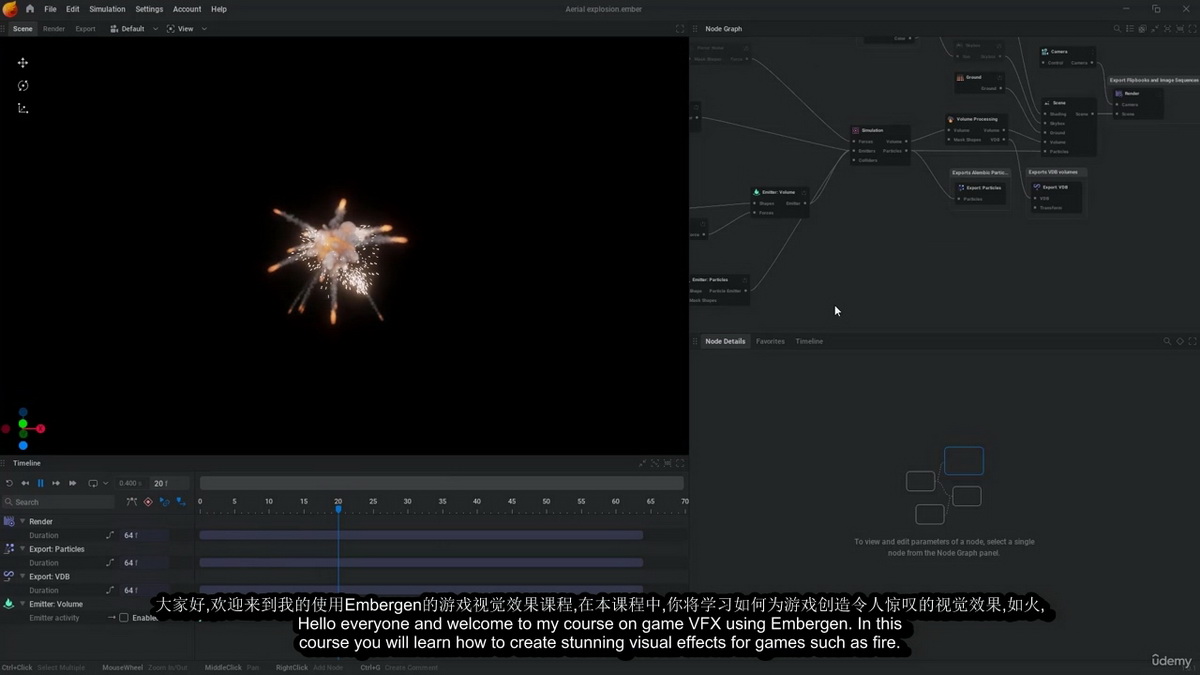This screenshot has width=1200, height=675.
Task: Click the current frame field showing 20 f
Action: click(168, 483)
